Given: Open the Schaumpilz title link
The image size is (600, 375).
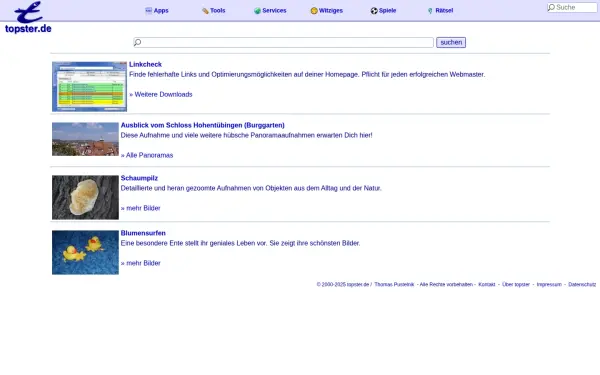Looking at the screenshot, I should 139,178.
